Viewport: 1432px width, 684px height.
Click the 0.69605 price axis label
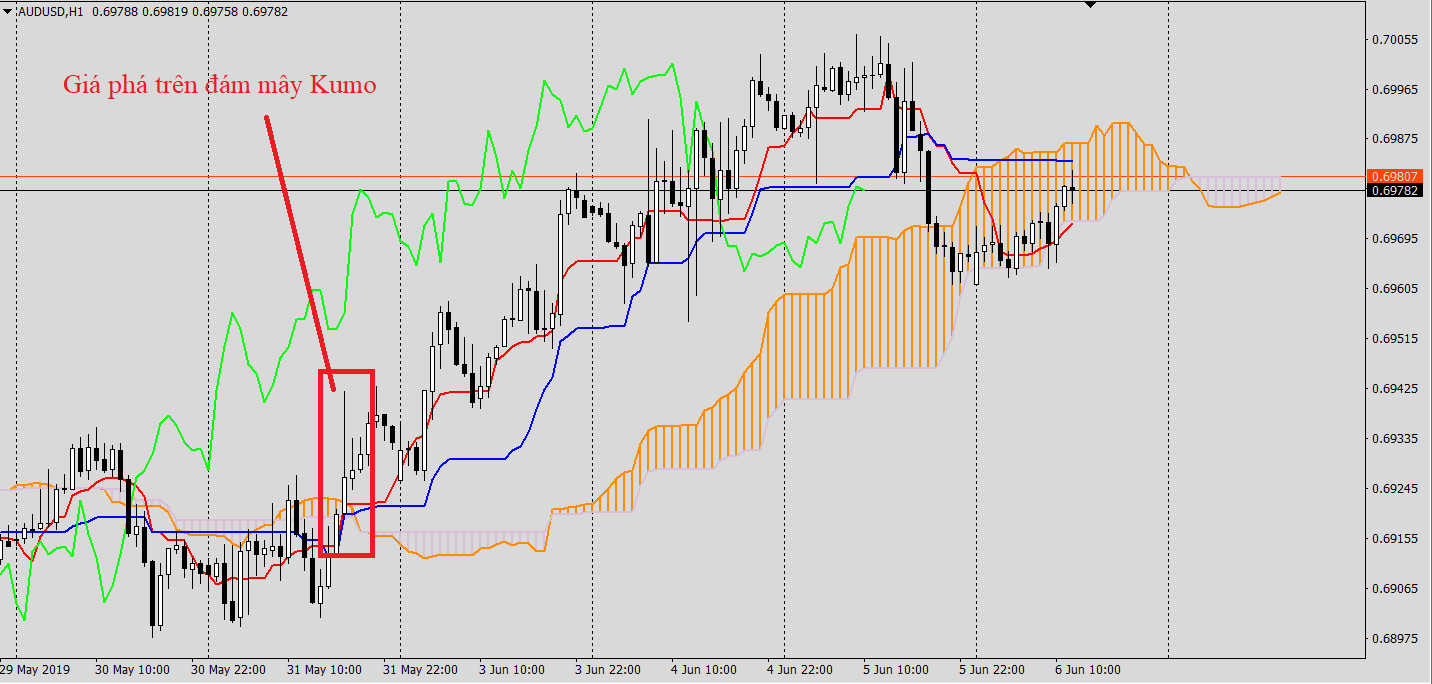click(1396, 289)
